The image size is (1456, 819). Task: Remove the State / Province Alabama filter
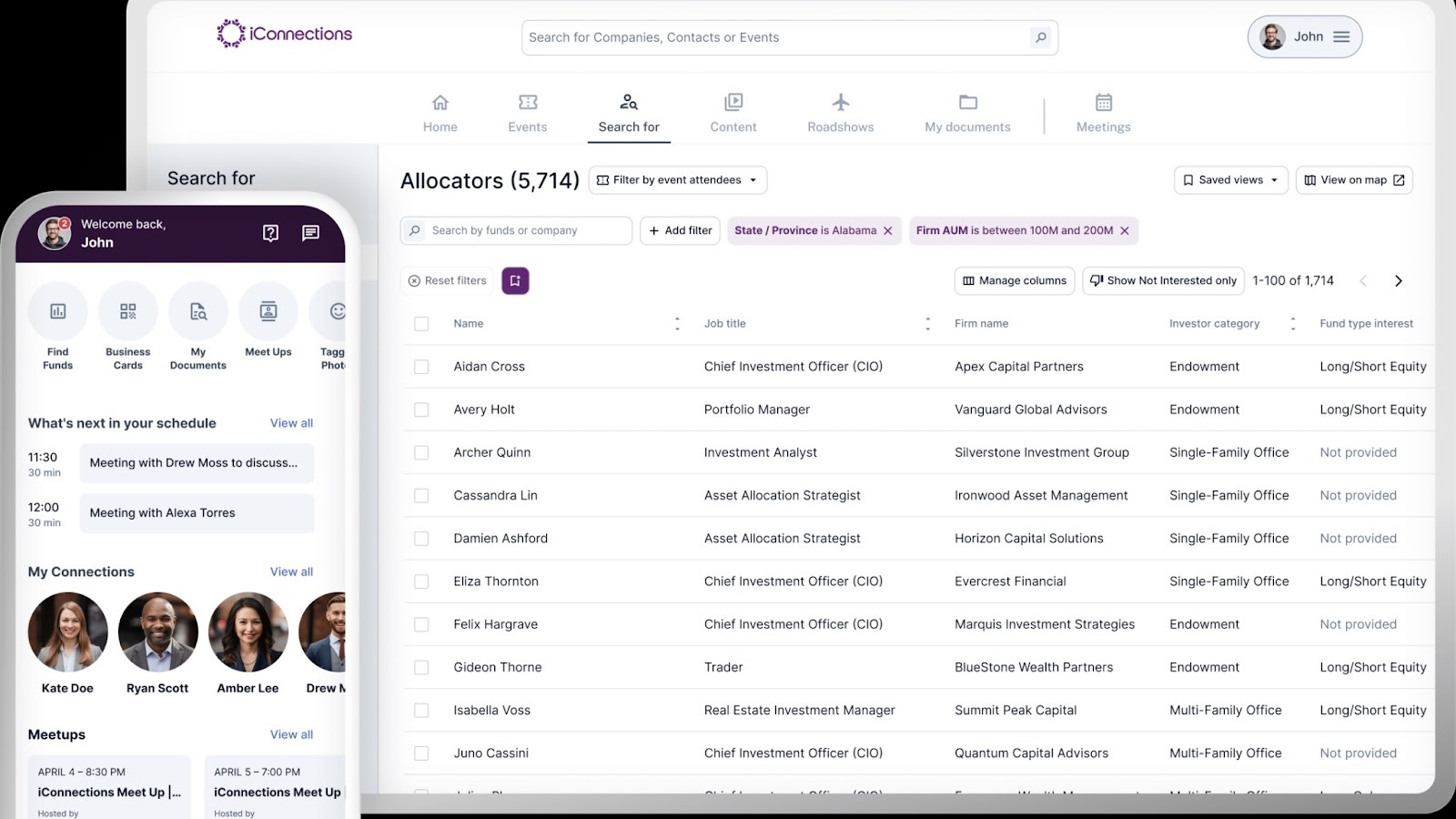point(888,231)
